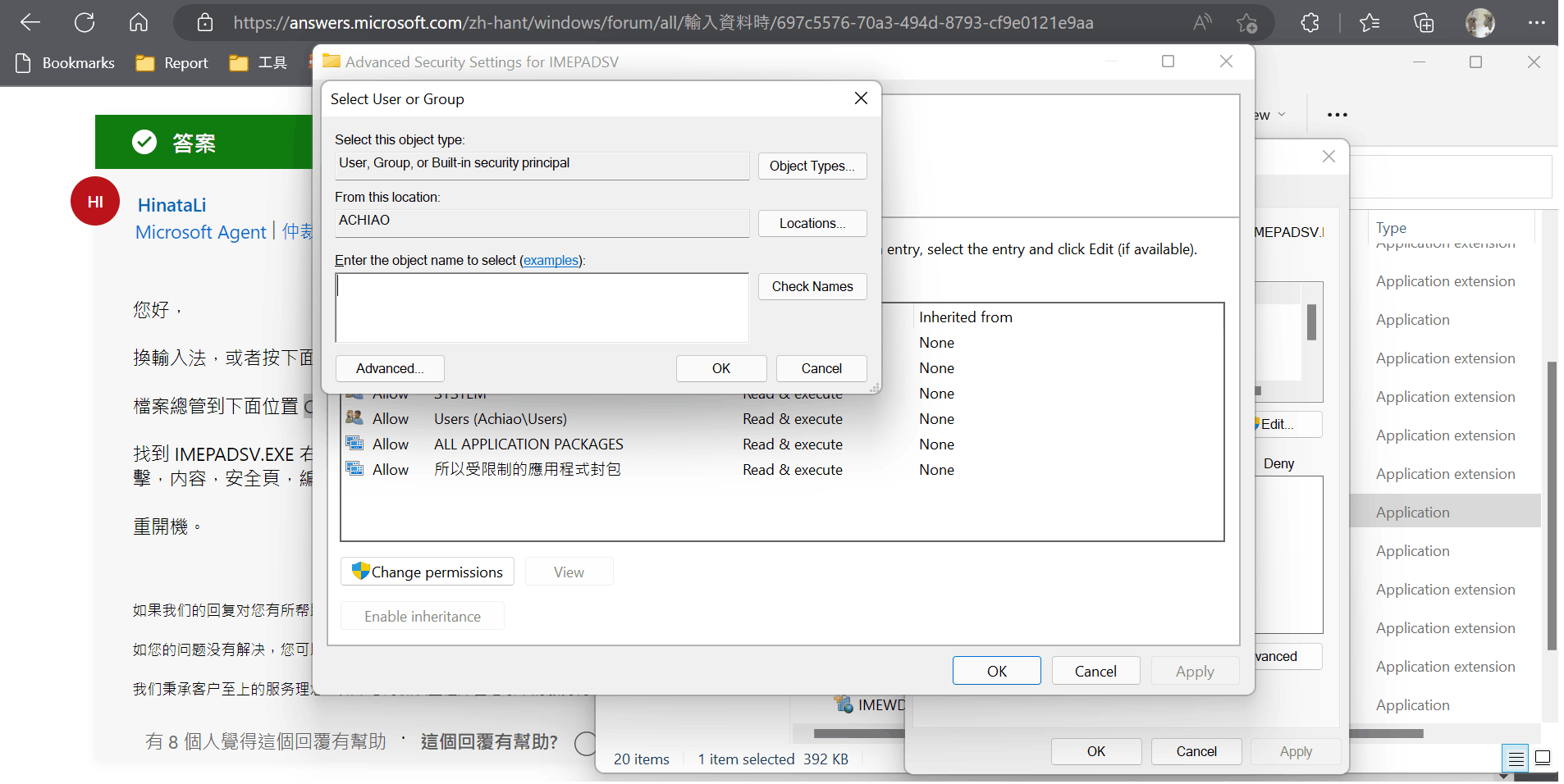Open the 工具 favorites folder
This screenshot has height=784, width=1564.
[258, 63]
